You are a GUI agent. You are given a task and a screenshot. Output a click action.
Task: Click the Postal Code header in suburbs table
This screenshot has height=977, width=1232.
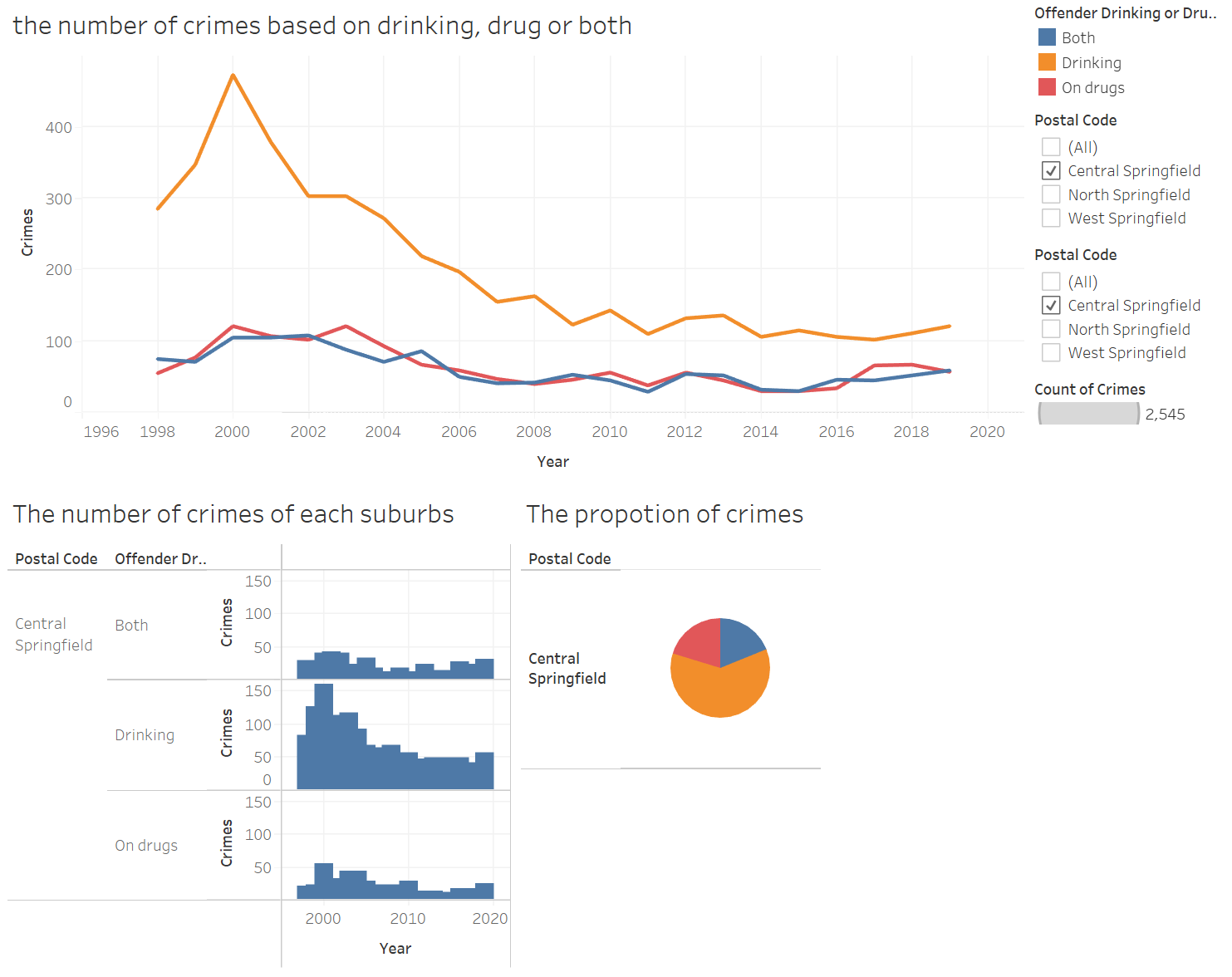point(56,559)
